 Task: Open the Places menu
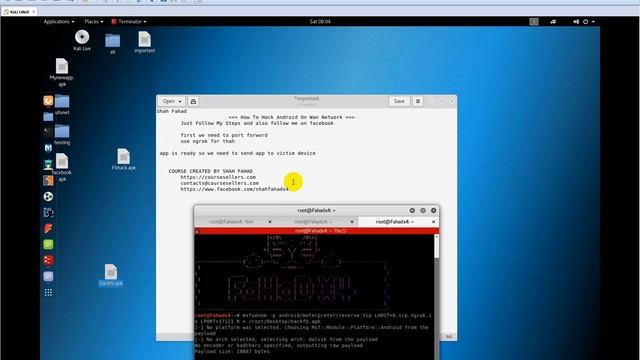pos(93,22)
